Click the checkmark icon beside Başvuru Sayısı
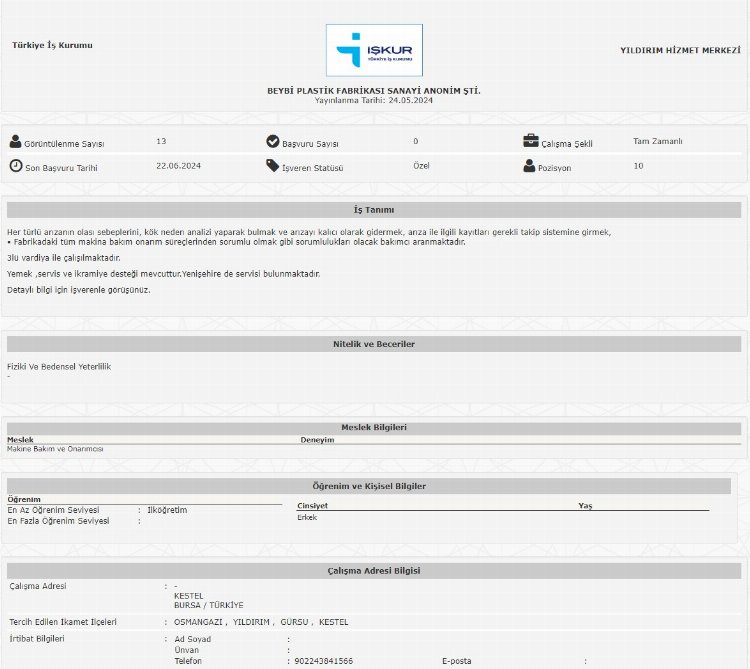This screenshot has width=750, height=669. point(273,142)
